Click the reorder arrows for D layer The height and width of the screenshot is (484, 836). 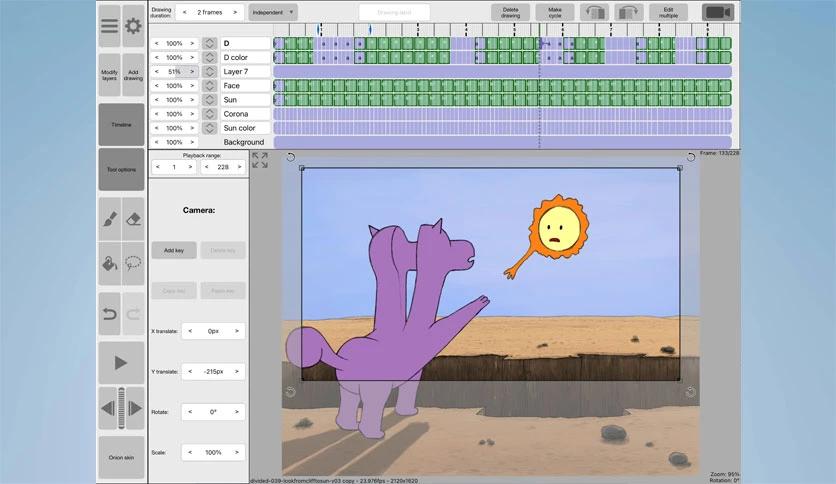pyautogui.click(x=209, y=44)
